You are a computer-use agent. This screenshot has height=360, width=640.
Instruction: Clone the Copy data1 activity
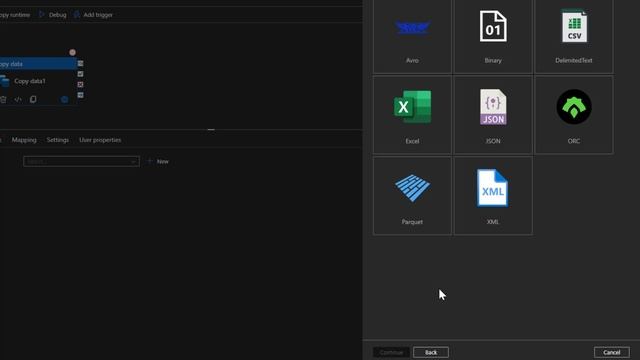[33, 99]
